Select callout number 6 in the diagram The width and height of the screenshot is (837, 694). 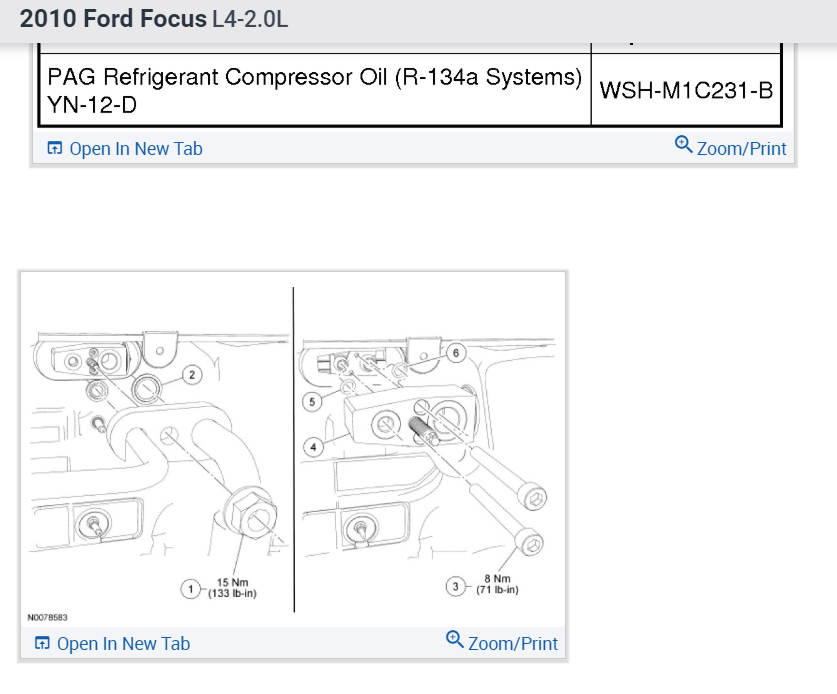[x=455, y=353]
